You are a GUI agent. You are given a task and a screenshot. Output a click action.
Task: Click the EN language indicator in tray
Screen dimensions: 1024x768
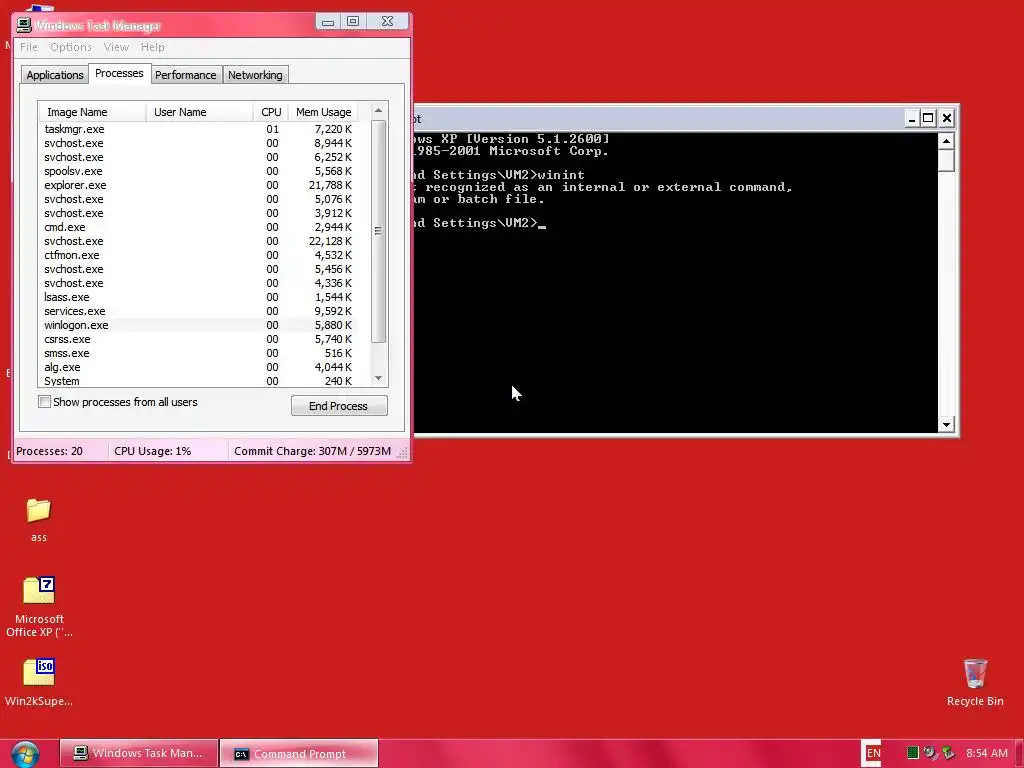coord(873,753)
